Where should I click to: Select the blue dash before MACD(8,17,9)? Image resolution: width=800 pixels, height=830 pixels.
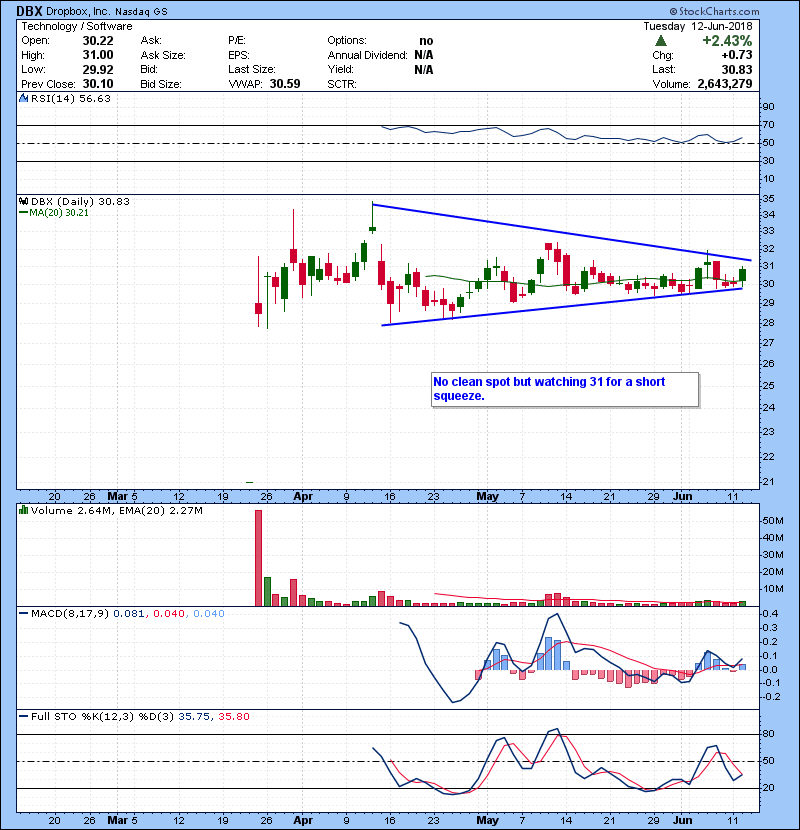pyautogui.click(x=23, y=614)
